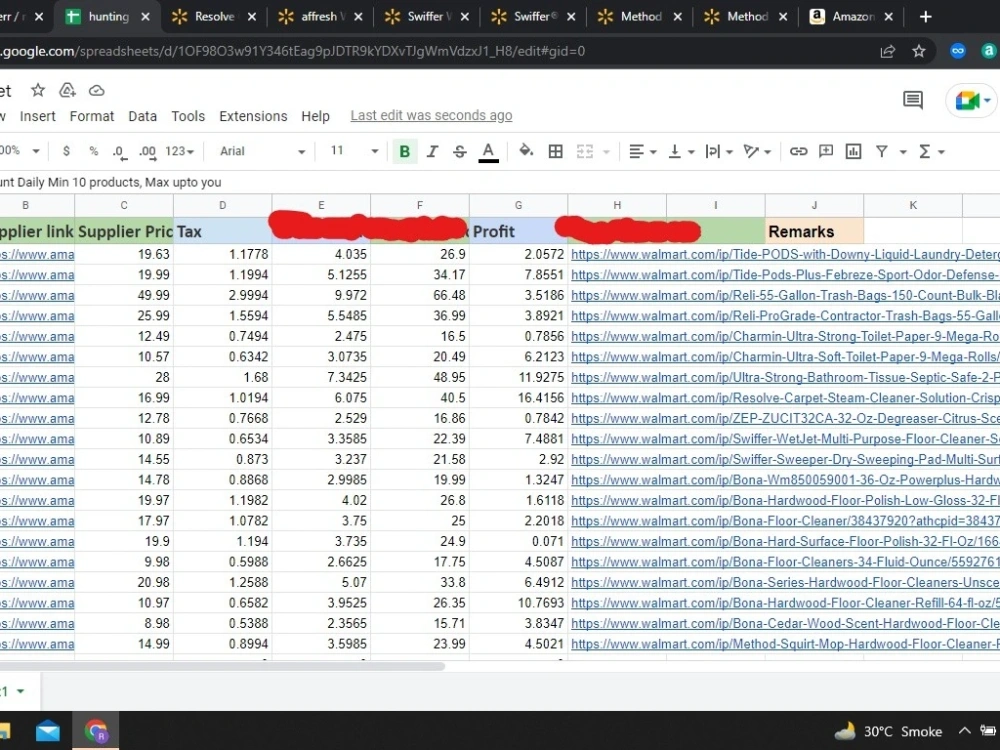
Task: Open the borders tool
Action: point(555,151)
